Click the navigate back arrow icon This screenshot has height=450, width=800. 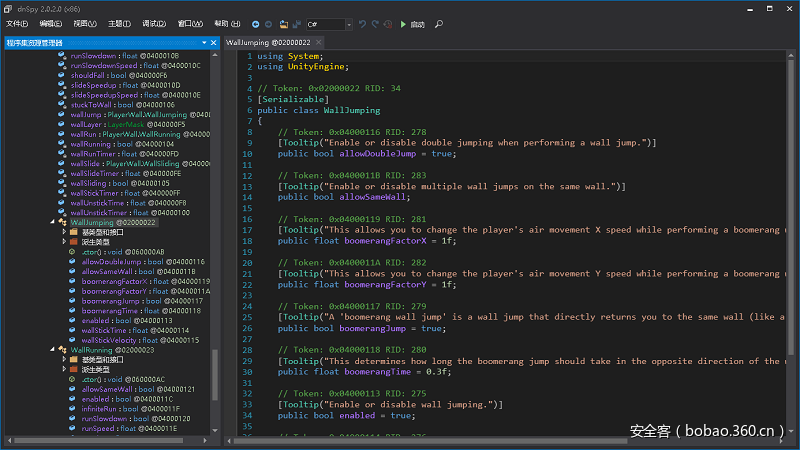(255, 23)
